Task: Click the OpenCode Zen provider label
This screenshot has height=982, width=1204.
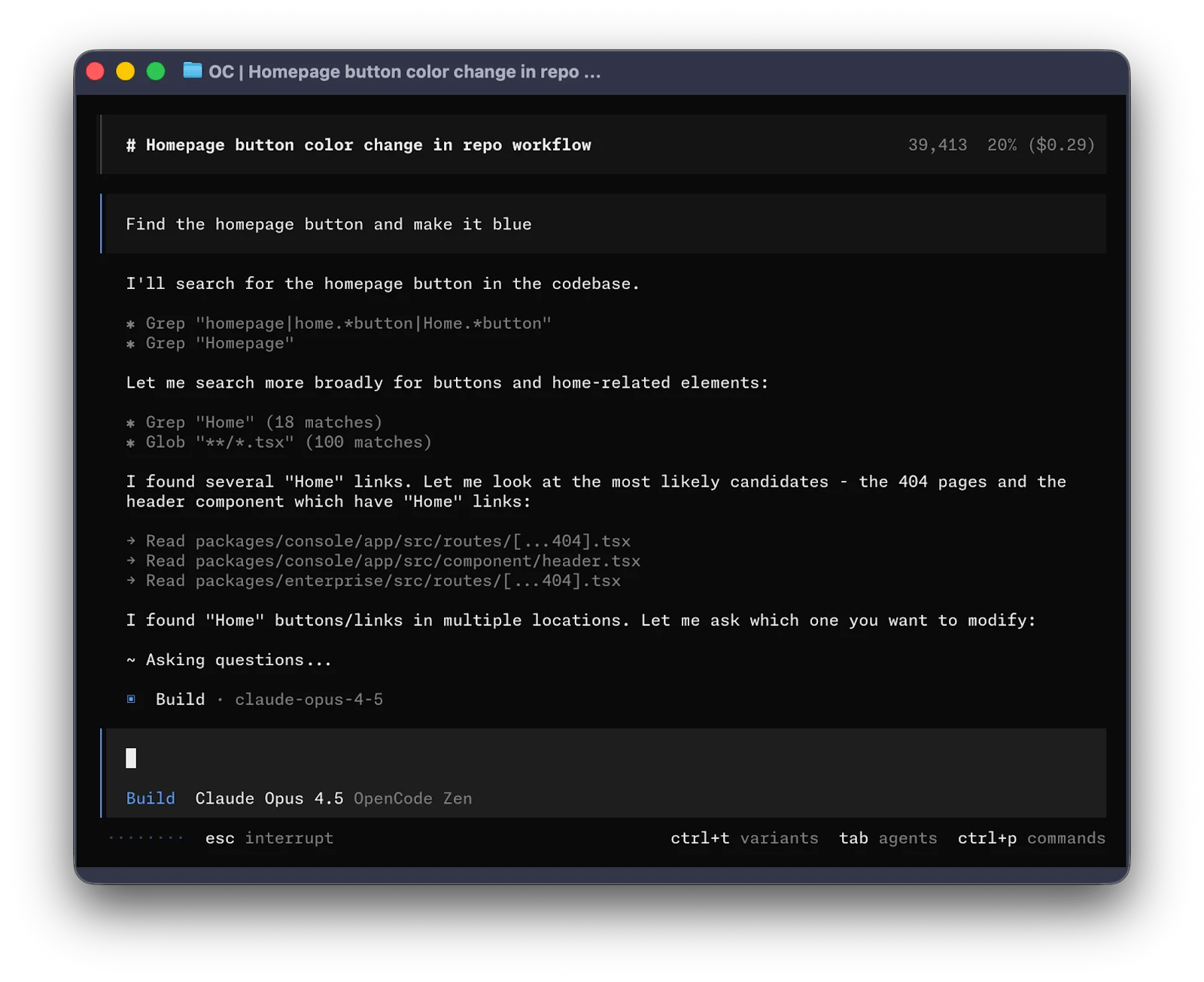Action: pyautogui.click(x=413, y=798)
